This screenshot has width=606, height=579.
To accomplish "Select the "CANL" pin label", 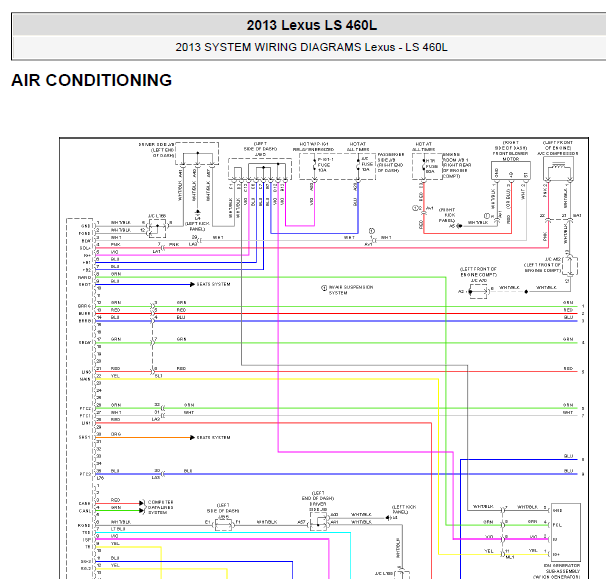I will [x=85, y=511].
